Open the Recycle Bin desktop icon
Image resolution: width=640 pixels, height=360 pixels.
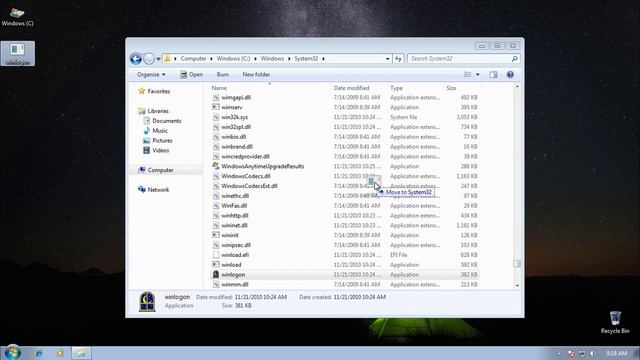(x=615, y=322)
